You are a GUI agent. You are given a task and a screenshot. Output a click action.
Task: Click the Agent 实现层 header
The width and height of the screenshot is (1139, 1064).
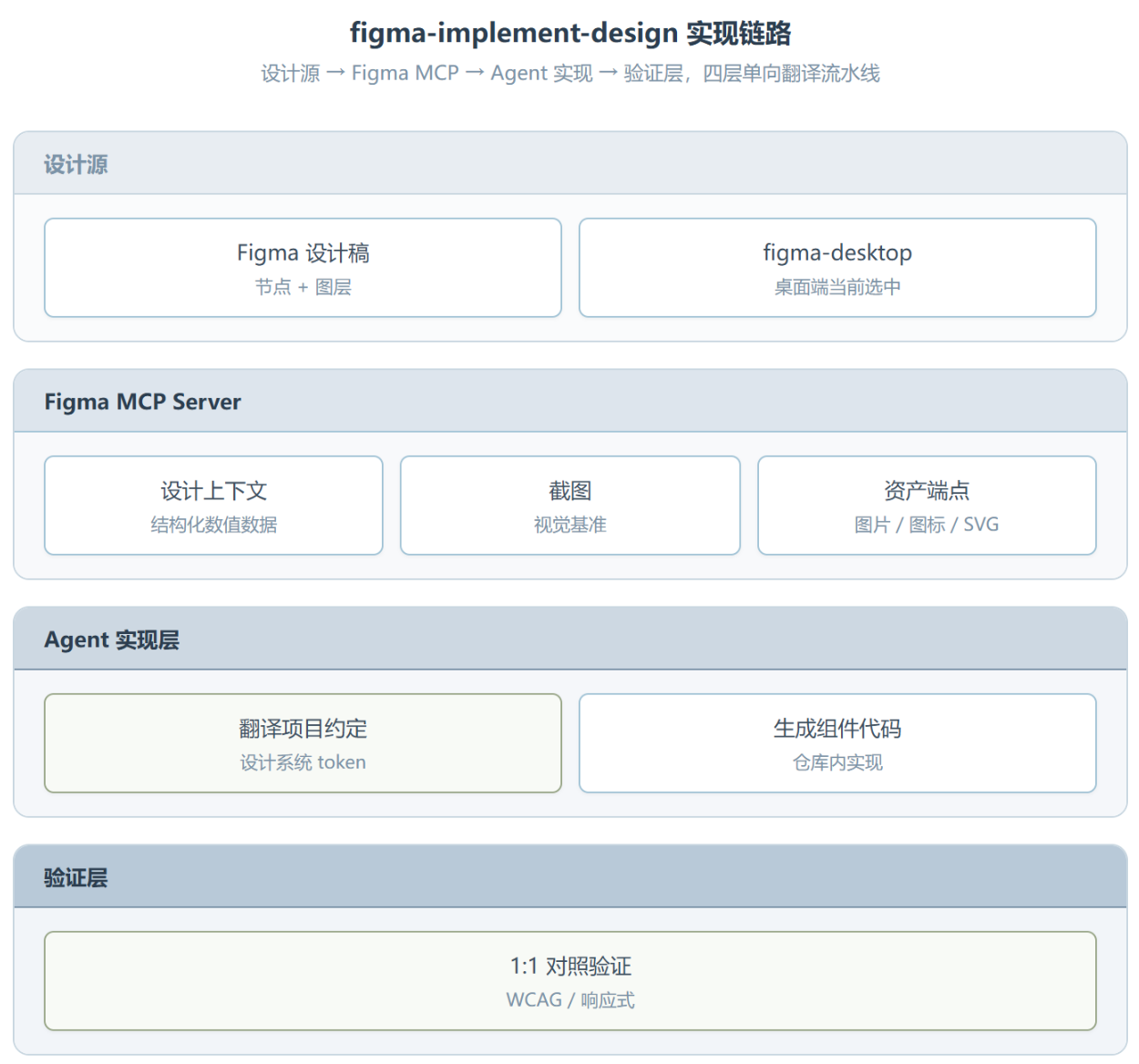(570, 639)
